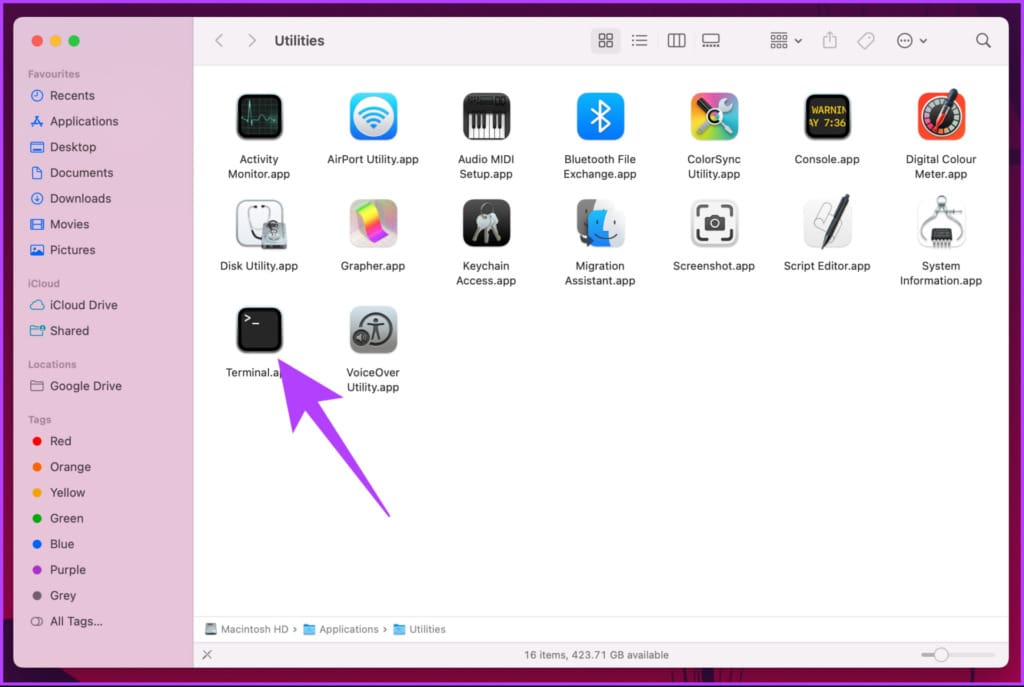Open AirPort Utility app icon
This screenshot has height=687, width=1024.
pyautogui.click(x=373, y=117)
